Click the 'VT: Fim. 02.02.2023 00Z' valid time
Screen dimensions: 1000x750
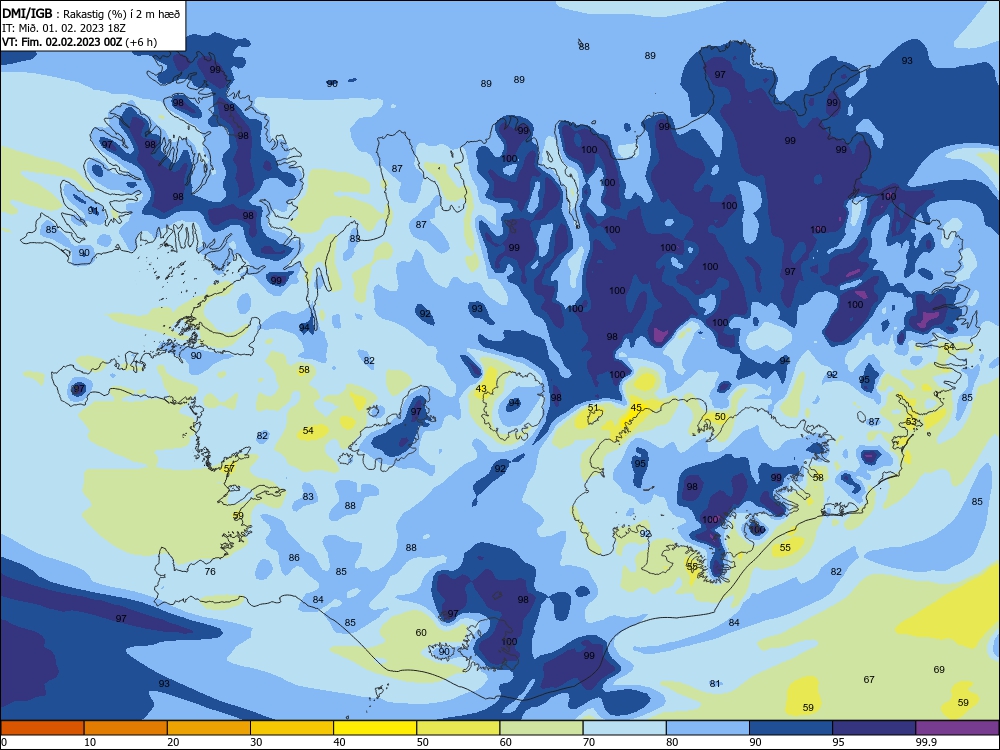pos(62,42)
